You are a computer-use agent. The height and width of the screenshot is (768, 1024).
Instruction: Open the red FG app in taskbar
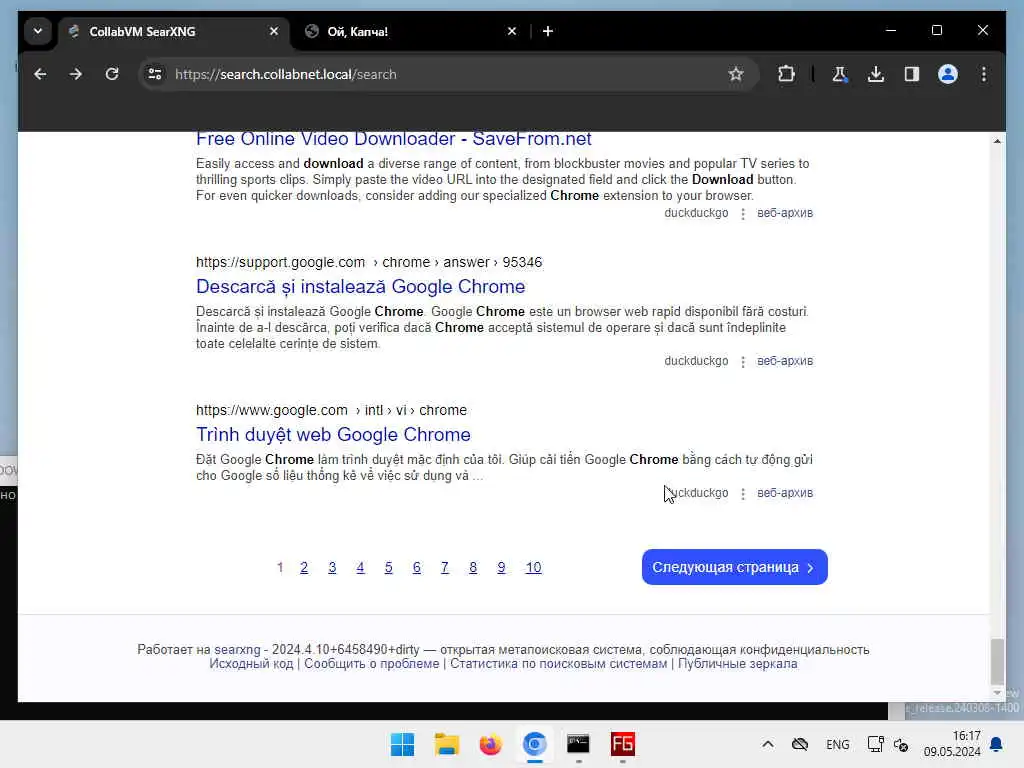tap(622, 744)
